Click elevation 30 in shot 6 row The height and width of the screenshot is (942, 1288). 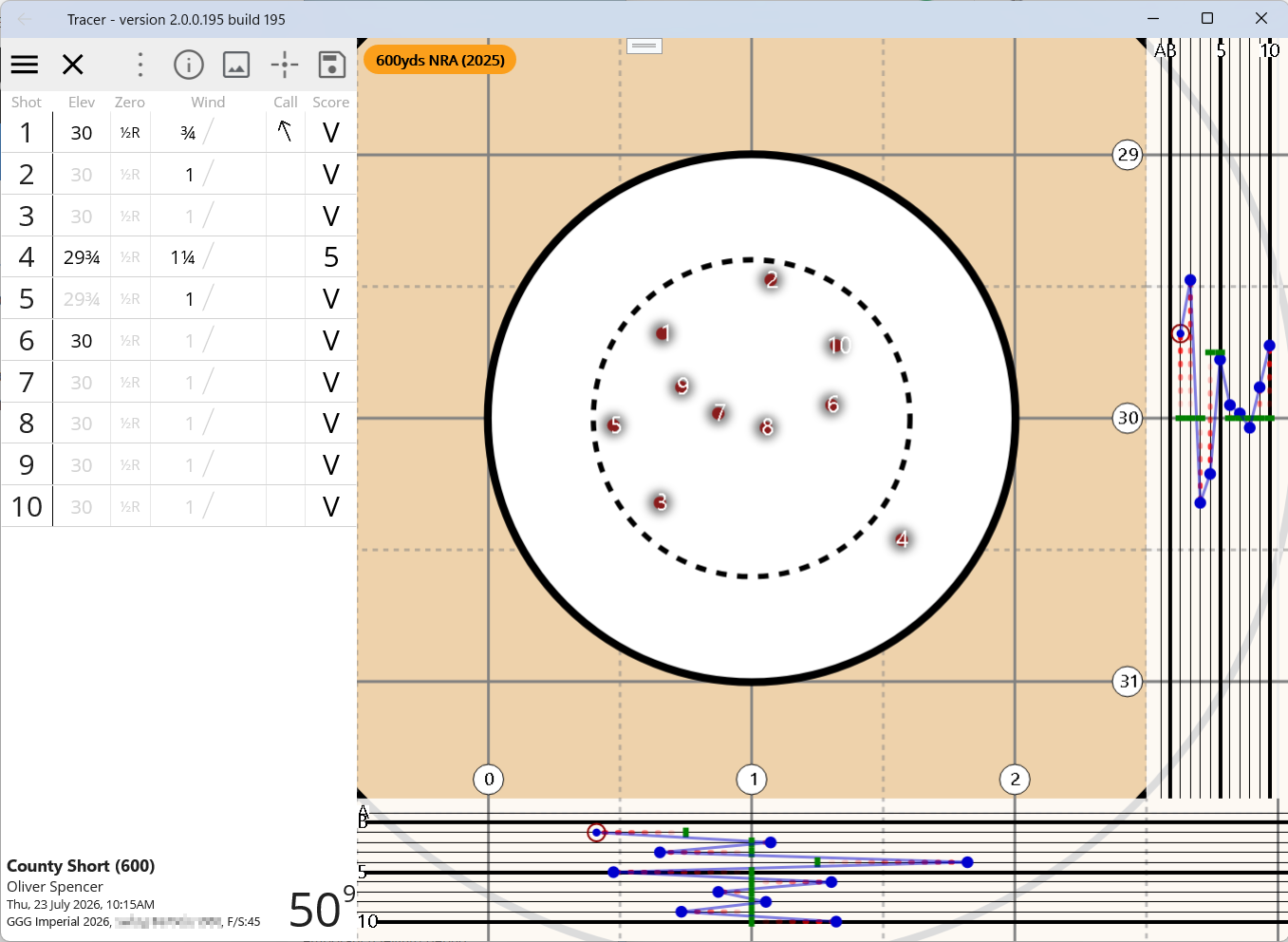tap(82, 341)
